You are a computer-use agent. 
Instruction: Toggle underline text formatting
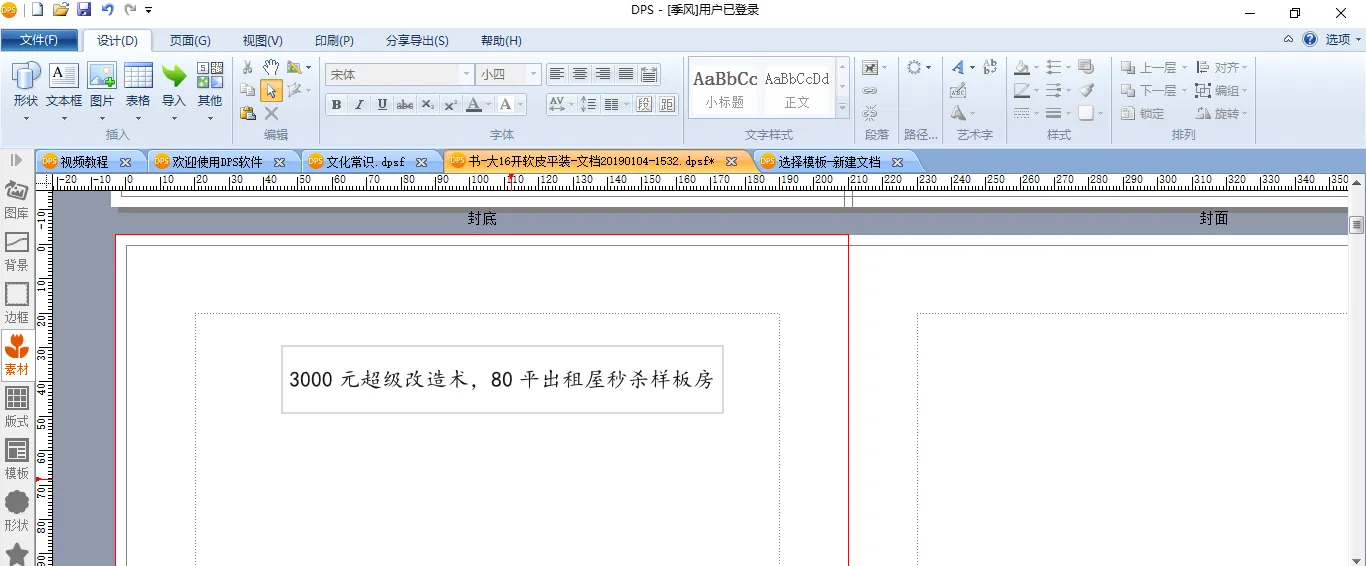pos(382,105)
